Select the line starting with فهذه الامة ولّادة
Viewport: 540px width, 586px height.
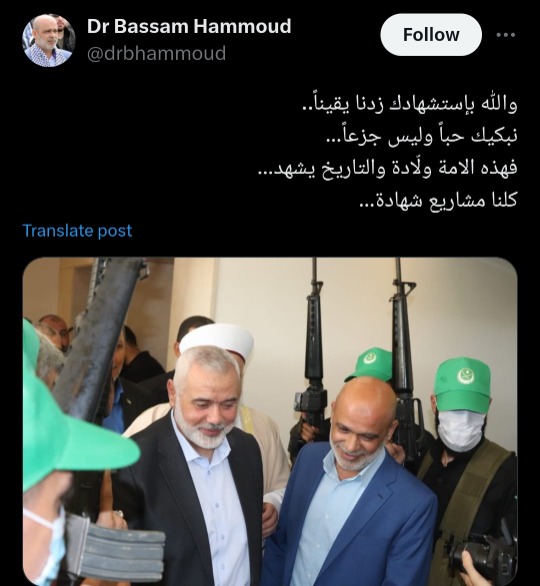pos(388,167)
